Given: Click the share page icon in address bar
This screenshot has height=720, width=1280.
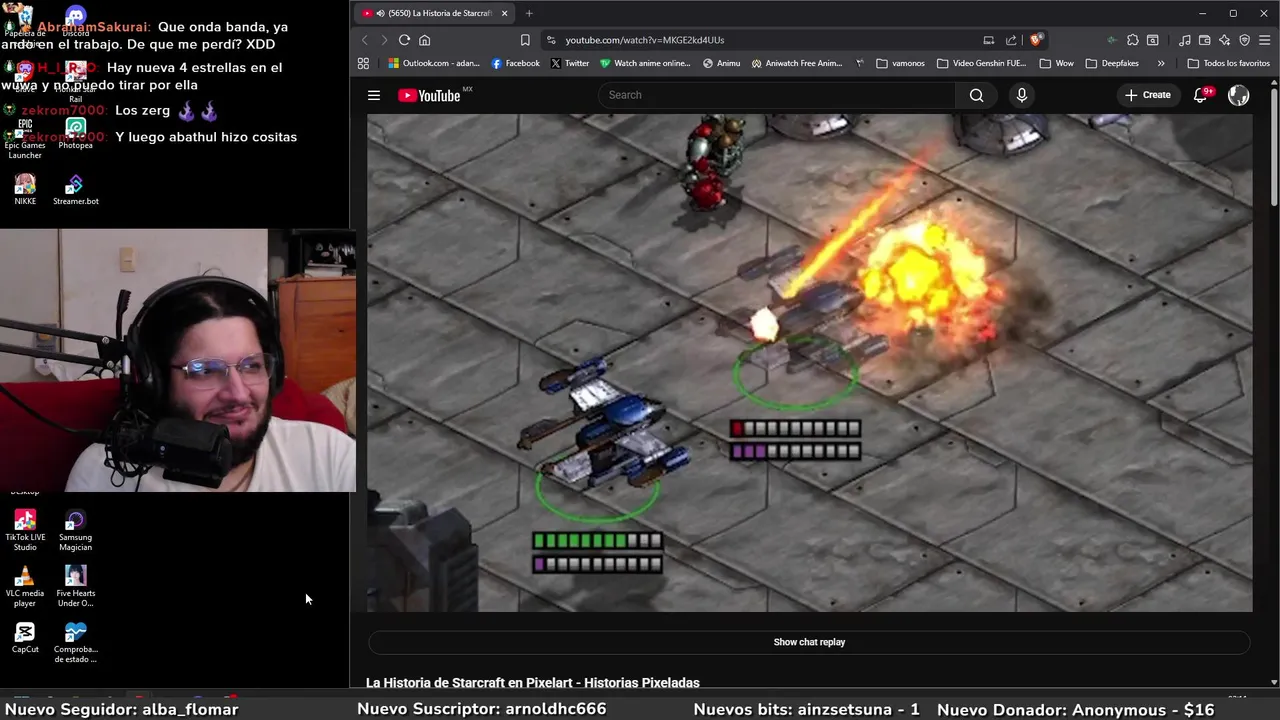Looking at the screenshot, I should 1011,40.
